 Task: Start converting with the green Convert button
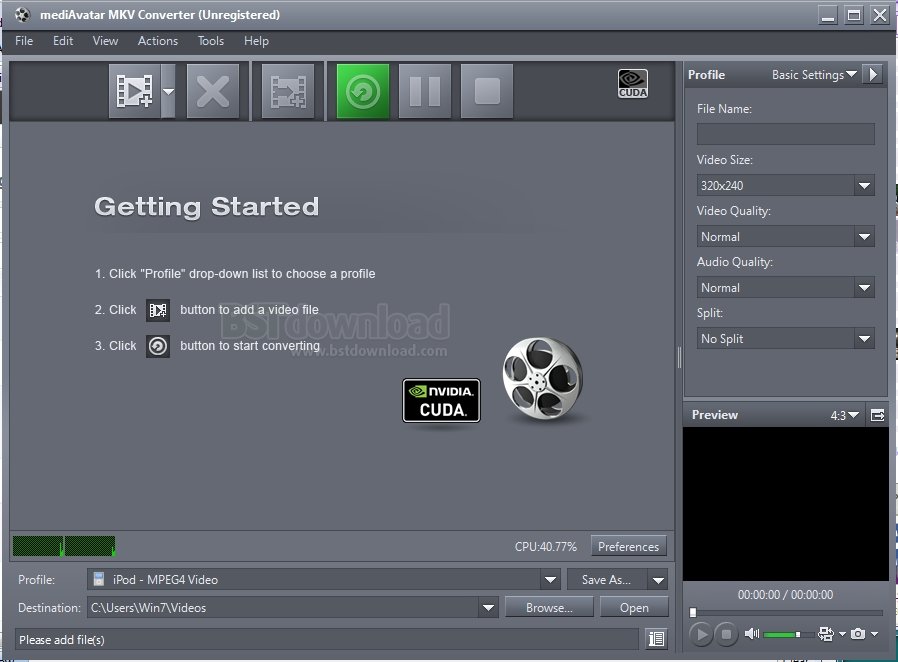coord(363,90)
